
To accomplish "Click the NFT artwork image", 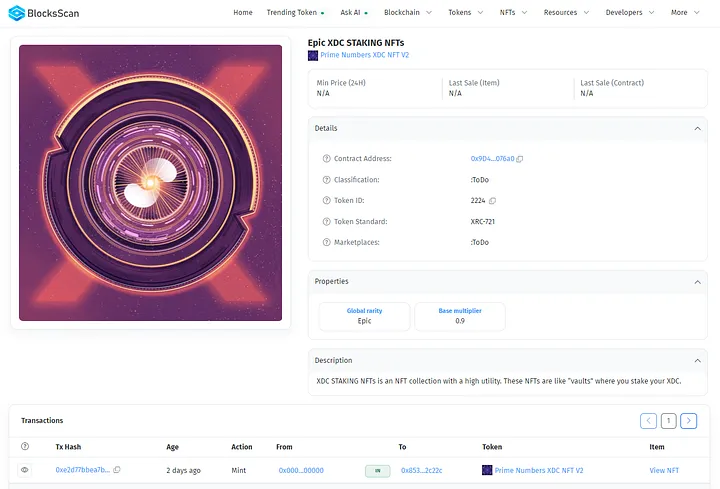I will [150, 183].
